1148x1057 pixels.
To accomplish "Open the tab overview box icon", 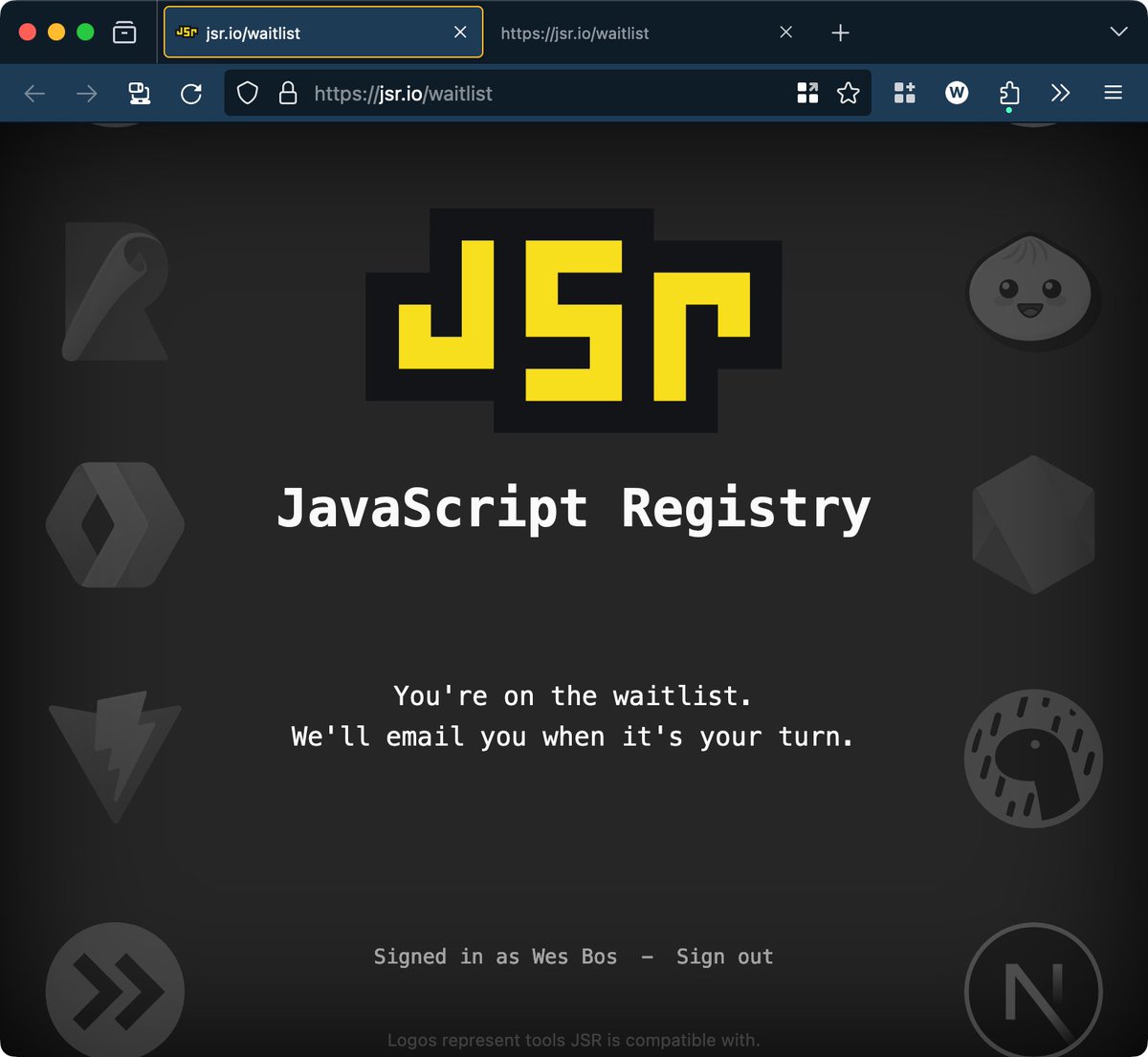I will pyautogui.click(x=124, y=33).
